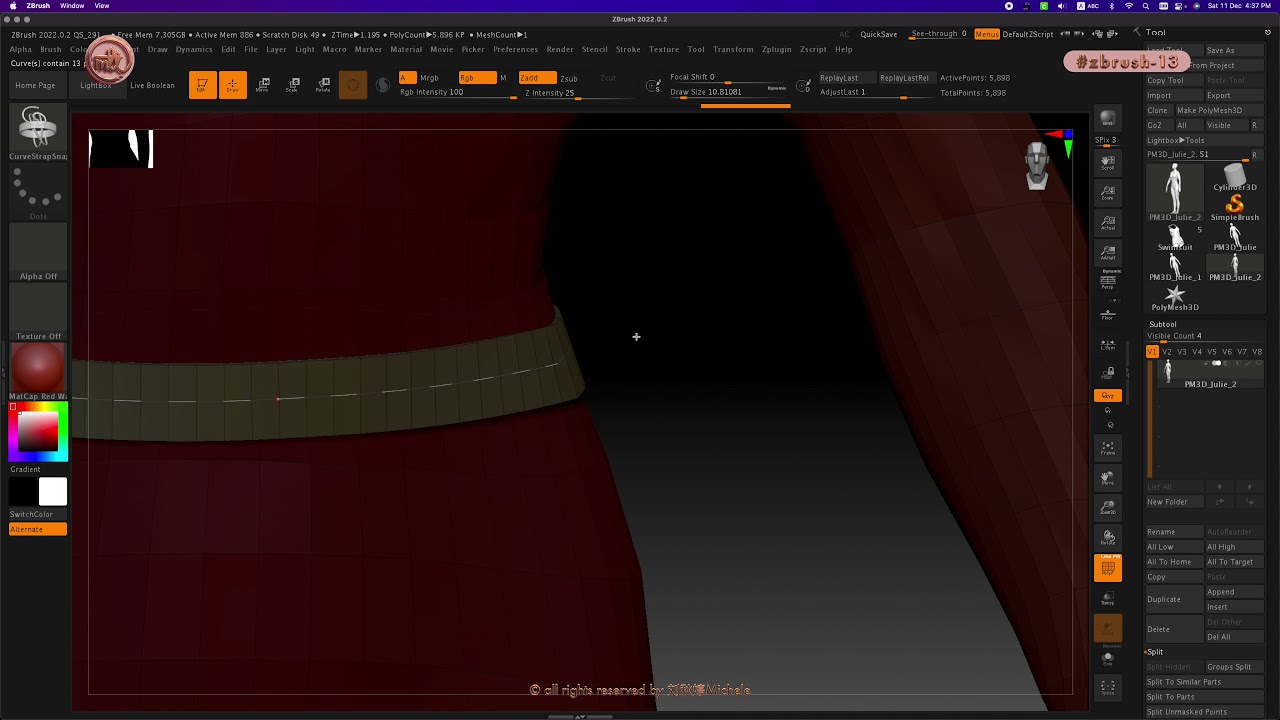Toggle the Zsub button
Viewport: 1280px width, 720px height.
568,78
